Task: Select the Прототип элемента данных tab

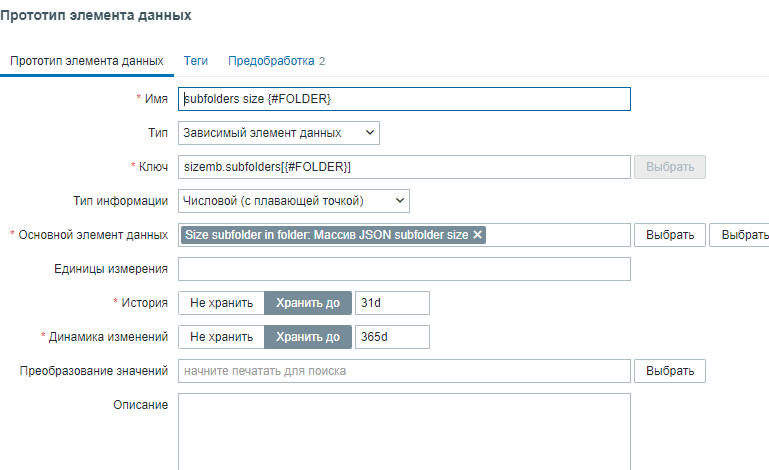Action: 87,61
